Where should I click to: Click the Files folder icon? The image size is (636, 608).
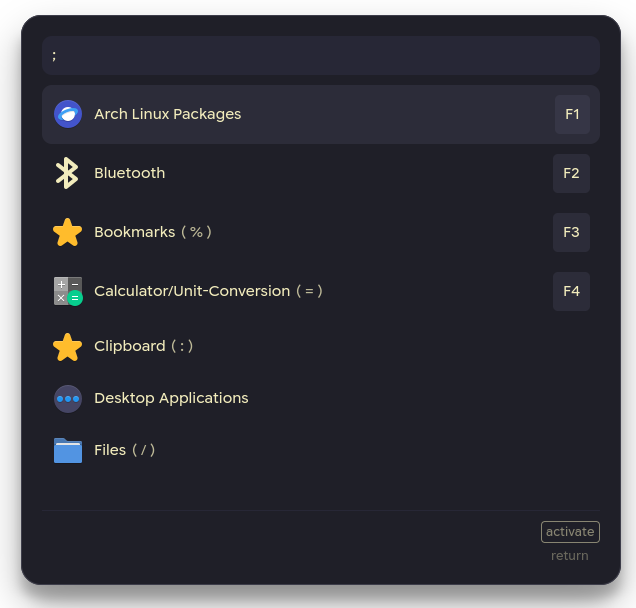(x=67, y=450)
